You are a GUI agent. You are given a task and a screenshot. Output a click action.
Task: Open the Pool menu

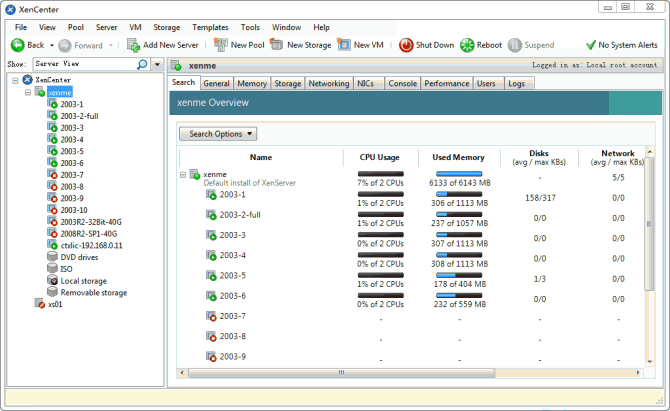[76, 27]
